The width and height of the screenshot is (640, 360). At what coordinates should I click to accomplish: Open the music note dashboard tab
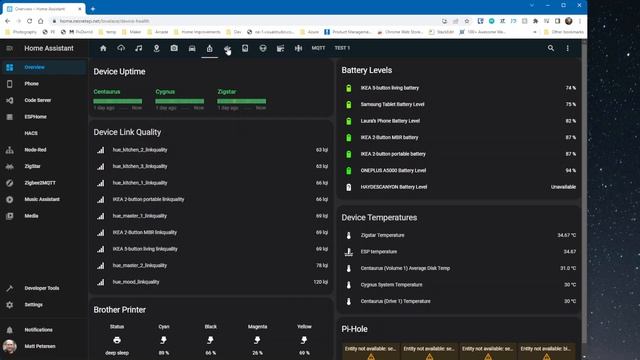coord(139,48)
